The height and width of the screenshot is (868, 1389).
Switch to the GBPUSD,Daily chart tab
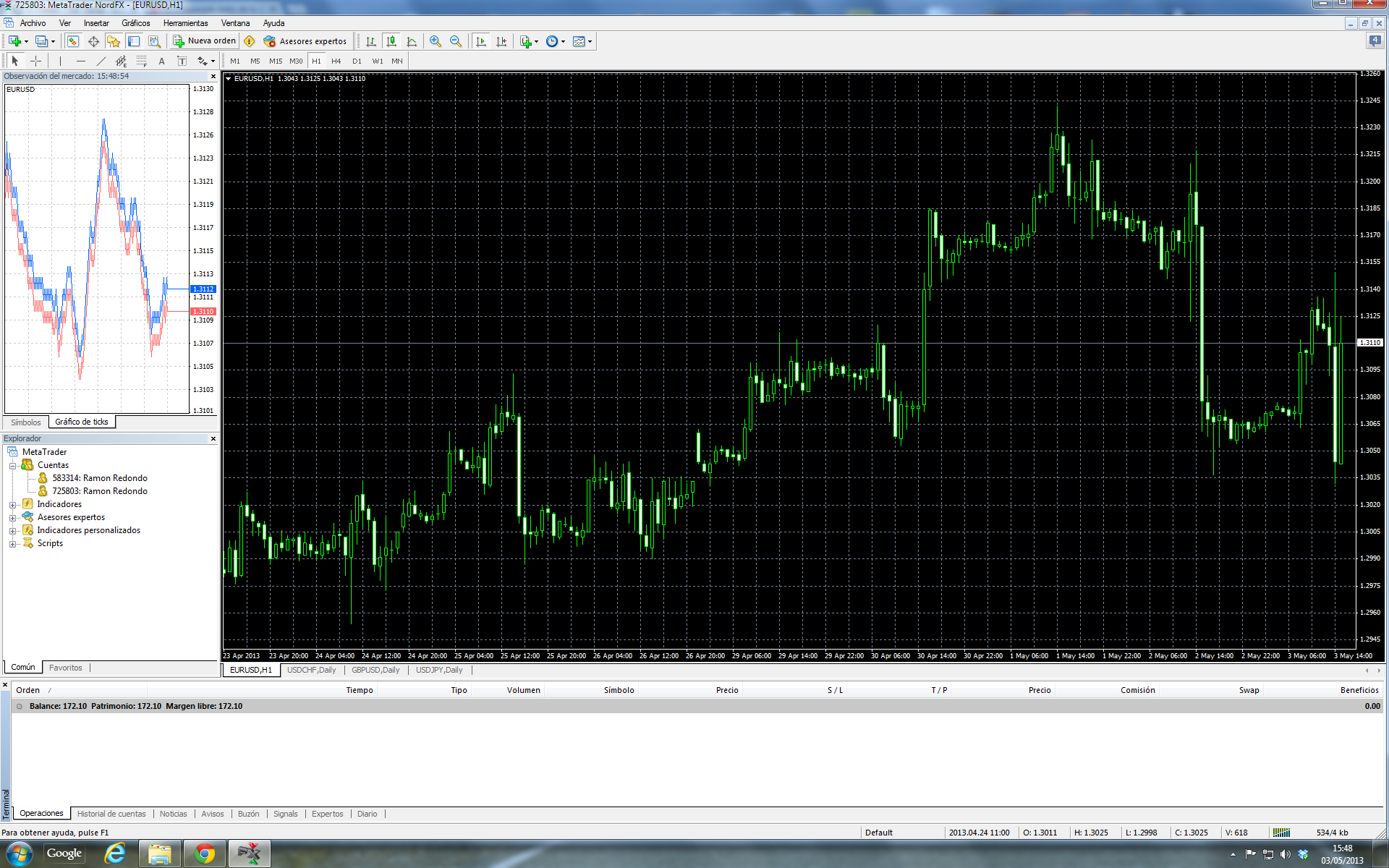(375, 670)
